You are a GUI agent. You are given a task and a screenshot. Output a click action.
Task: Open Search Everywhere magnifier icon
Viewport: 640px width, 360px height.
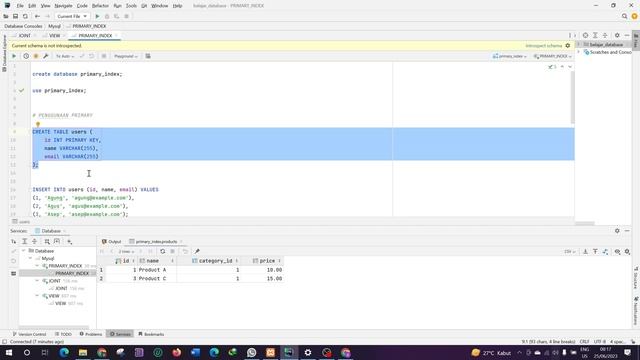624,16
